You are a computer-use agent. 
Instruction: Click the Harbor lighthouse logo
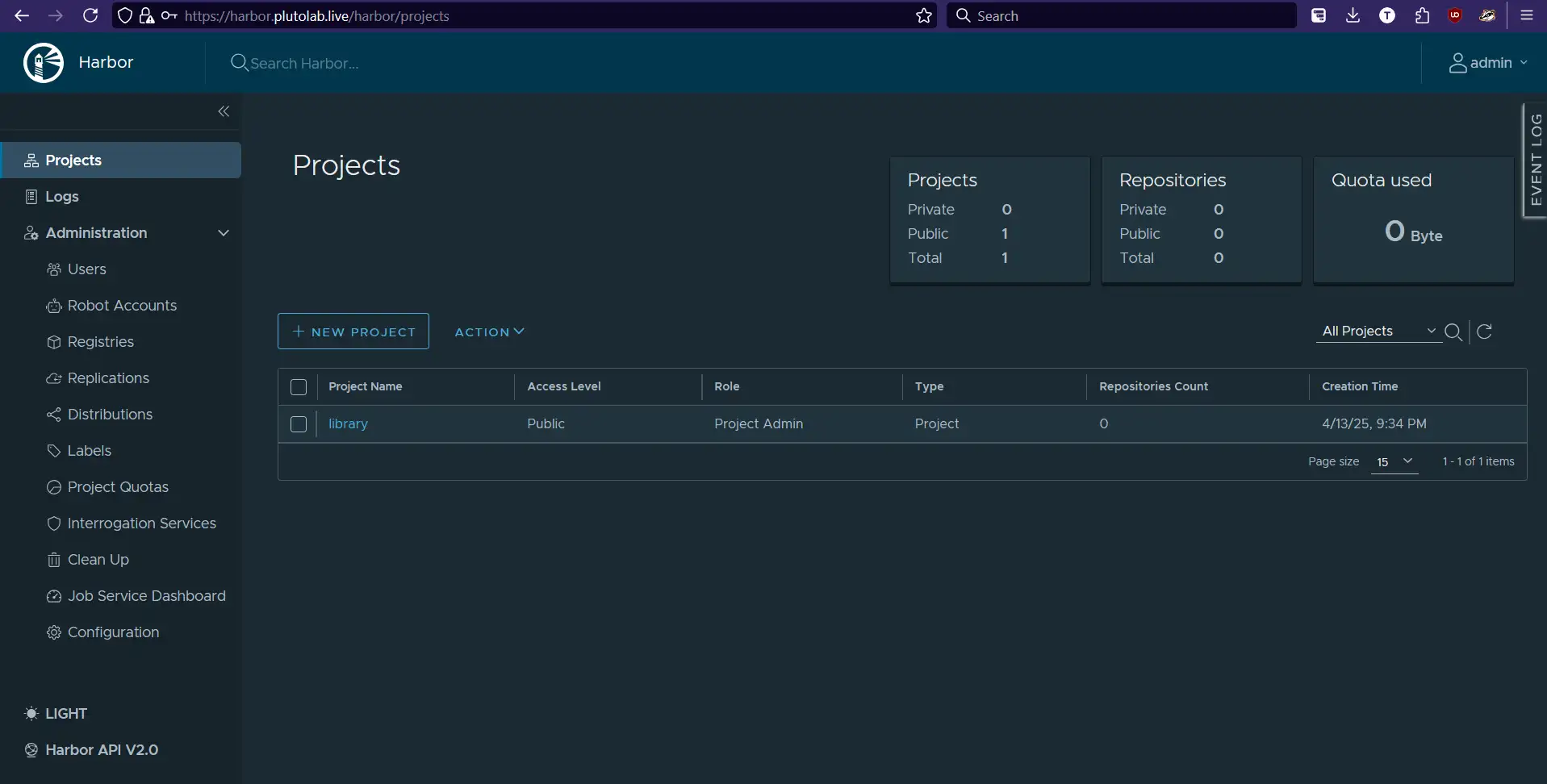(x=44, y=62)
